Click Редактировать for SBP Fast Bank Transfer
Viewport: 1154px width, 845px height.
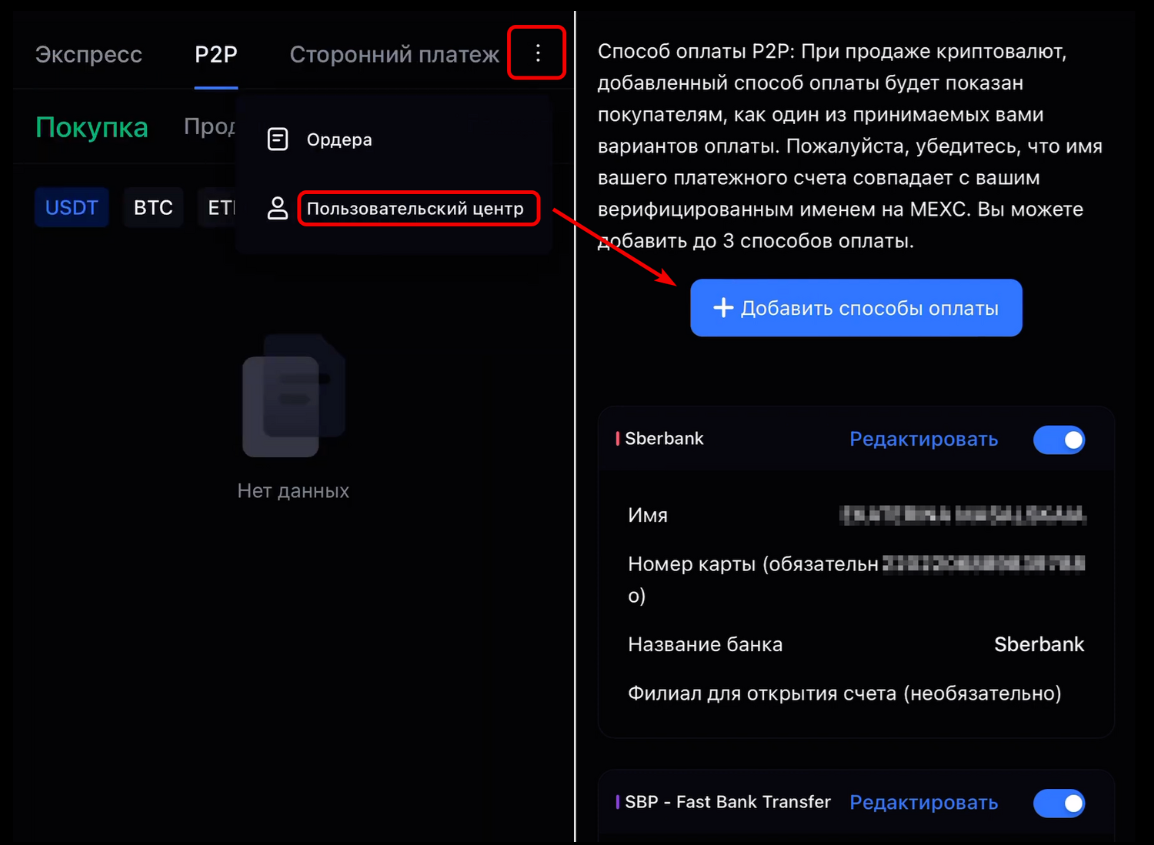[923, 803]
